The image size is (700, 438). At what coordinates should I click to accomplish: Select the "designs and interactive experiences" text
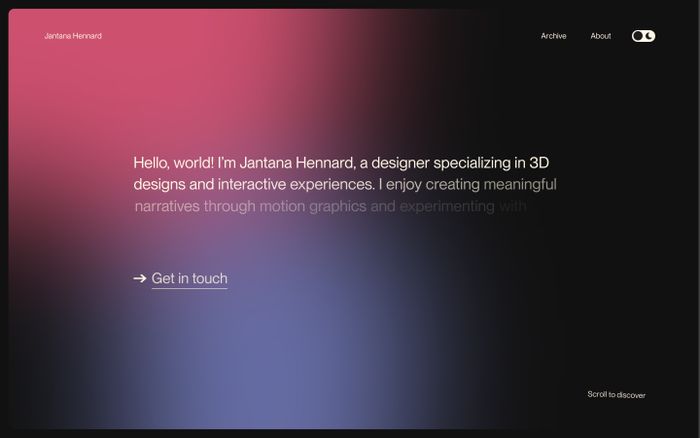point(254,185)
